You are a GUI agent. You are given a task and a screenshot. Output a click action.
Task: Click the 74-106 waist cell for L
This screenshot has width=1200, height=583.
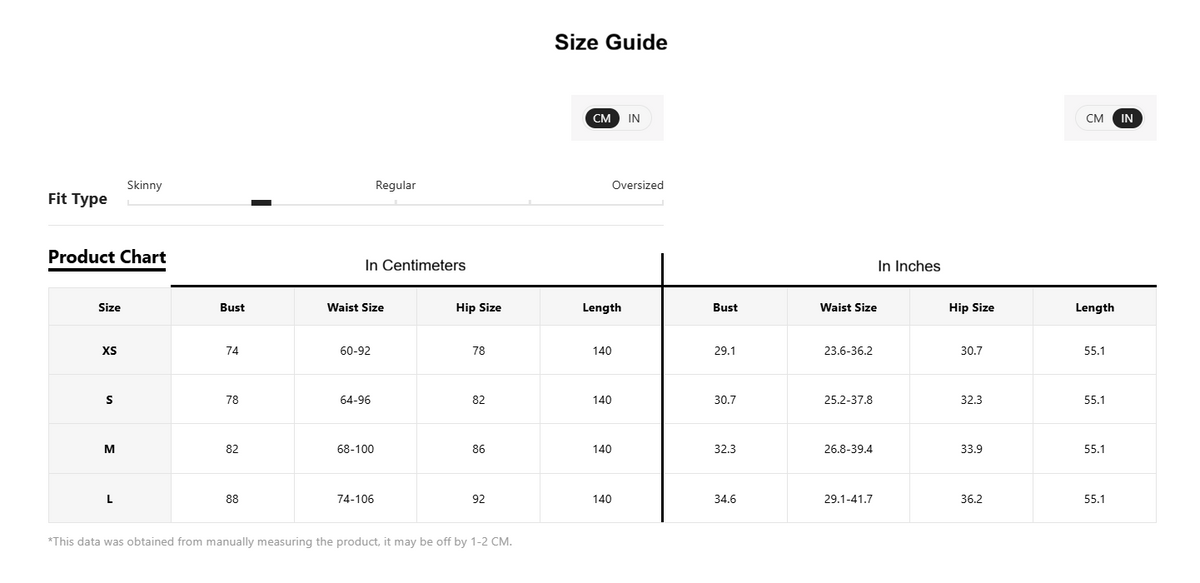coord(355,498)
